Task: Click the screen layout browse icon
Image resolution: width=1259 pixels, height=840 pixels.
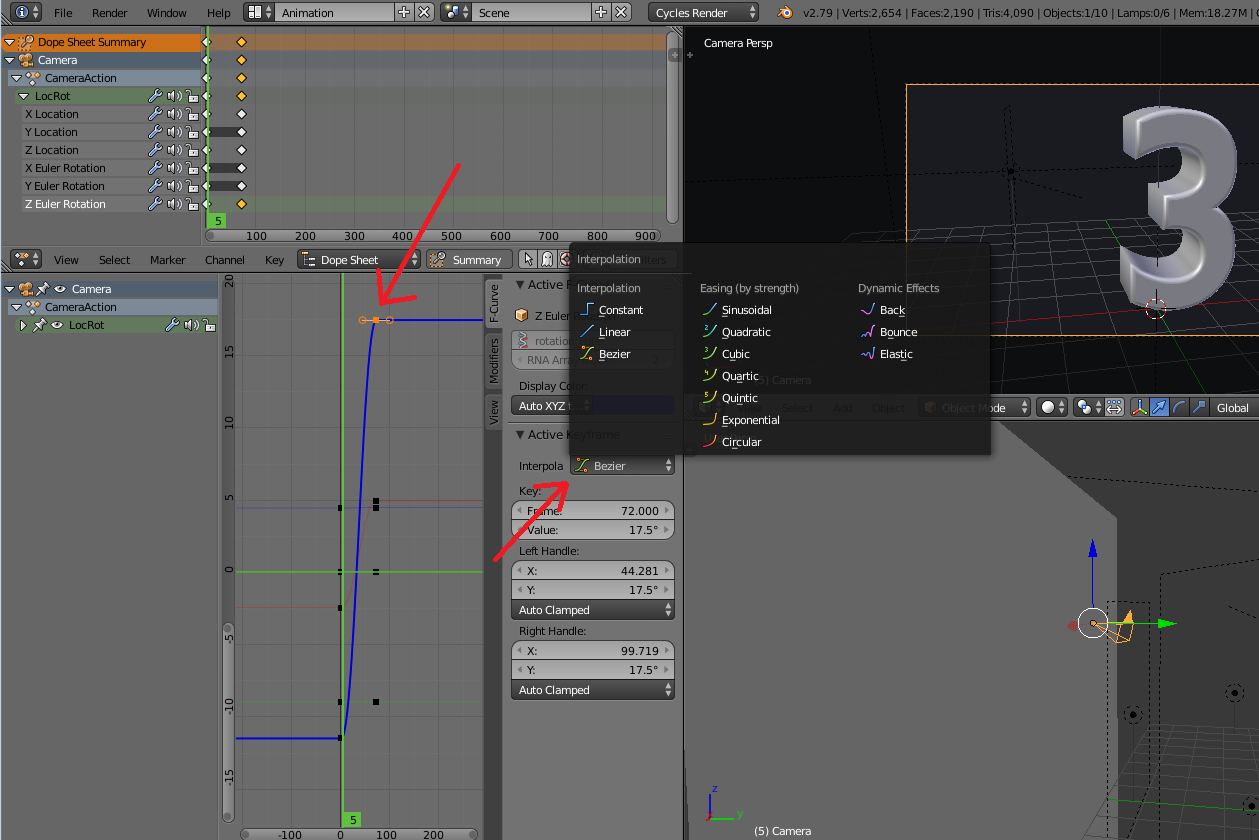Action: pos(258,13)
